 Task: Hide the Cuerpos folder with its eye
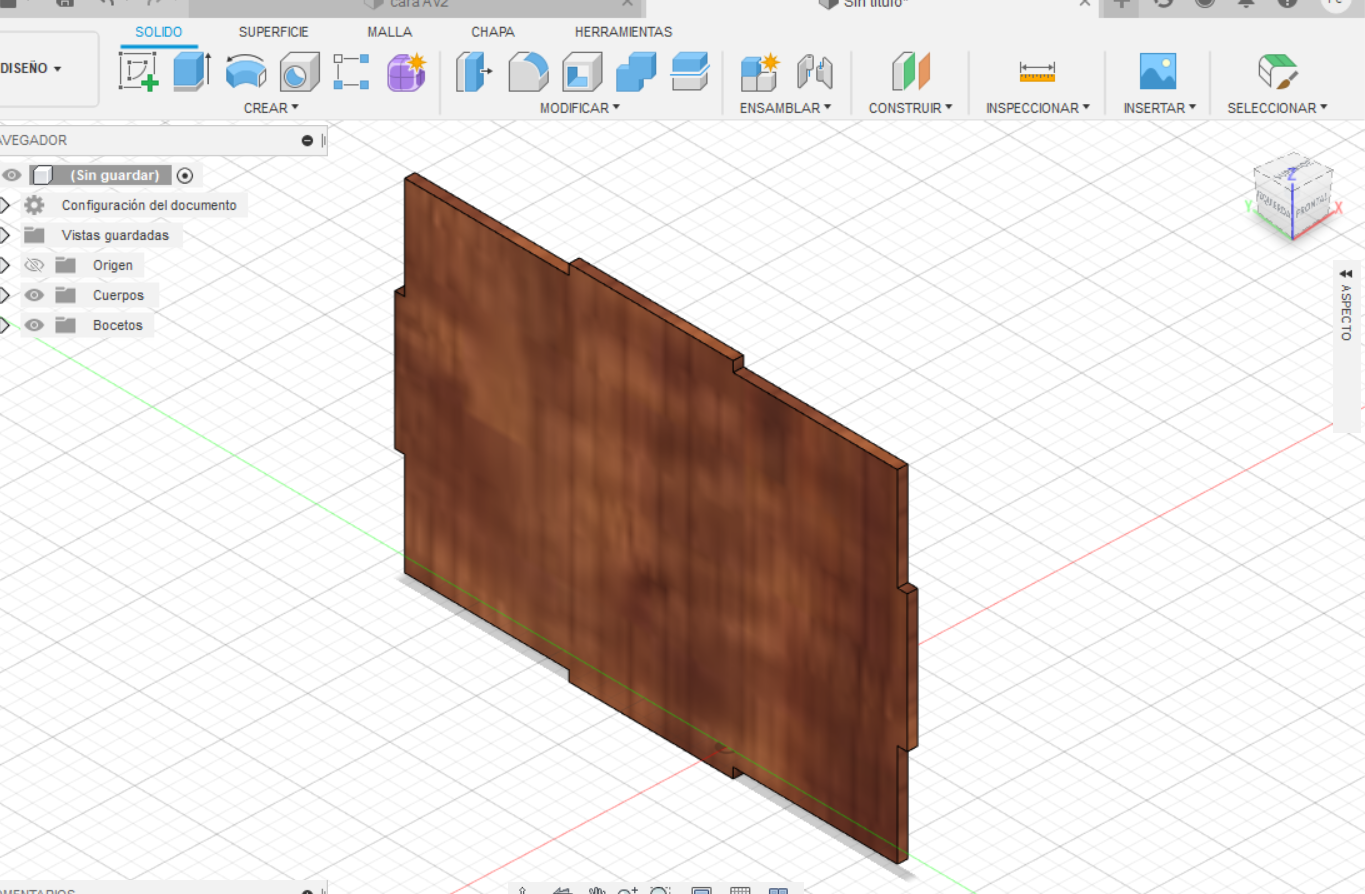tap(35, 295)
